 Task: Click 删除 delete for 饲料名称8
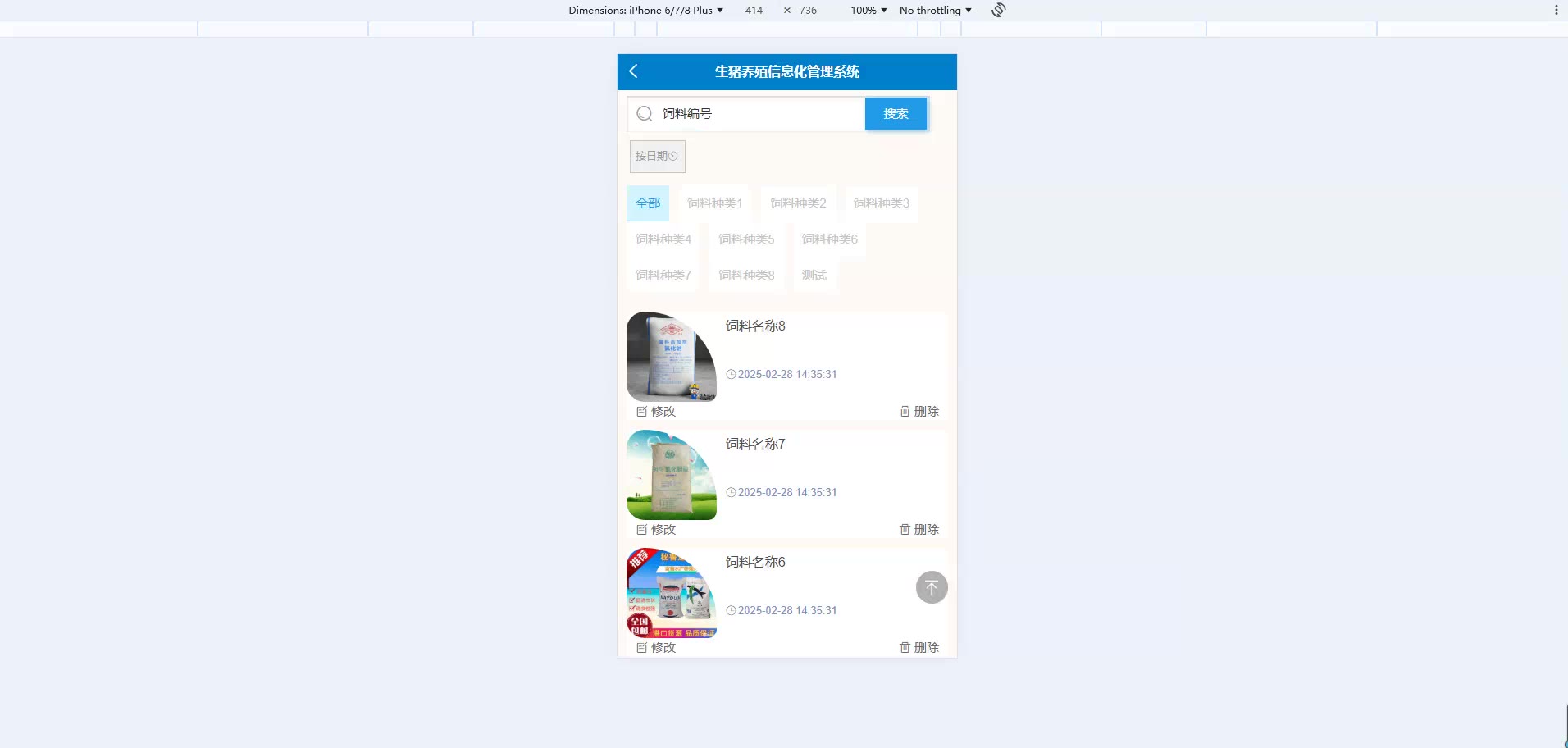click(x=919, y=412)
